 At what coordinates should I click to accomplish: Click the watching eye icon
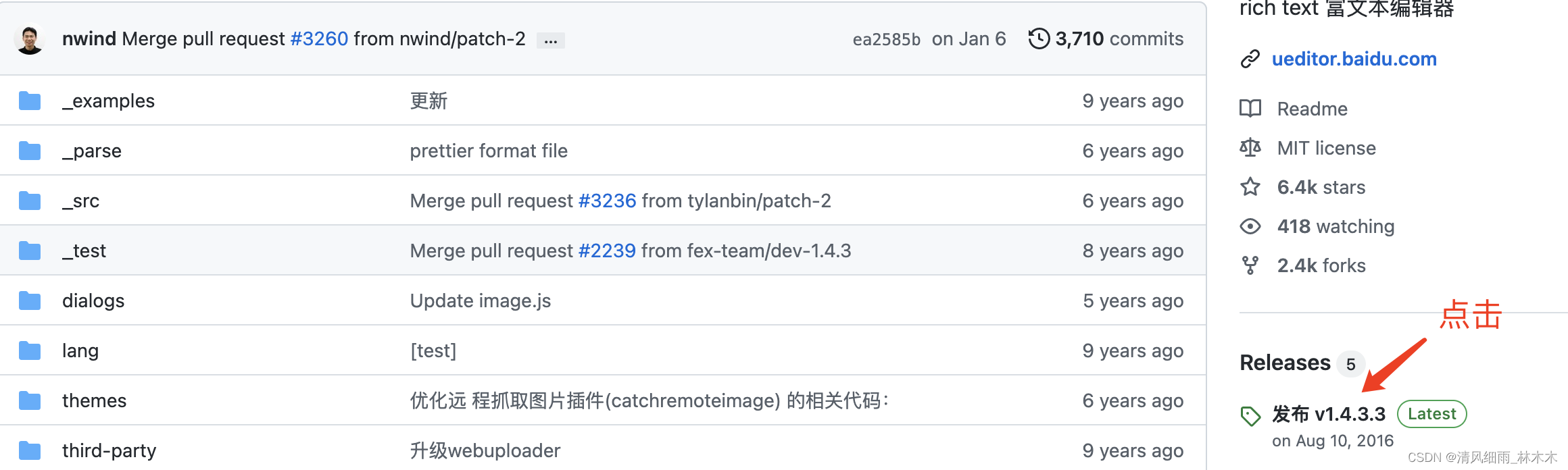(x=1251, y=226)
